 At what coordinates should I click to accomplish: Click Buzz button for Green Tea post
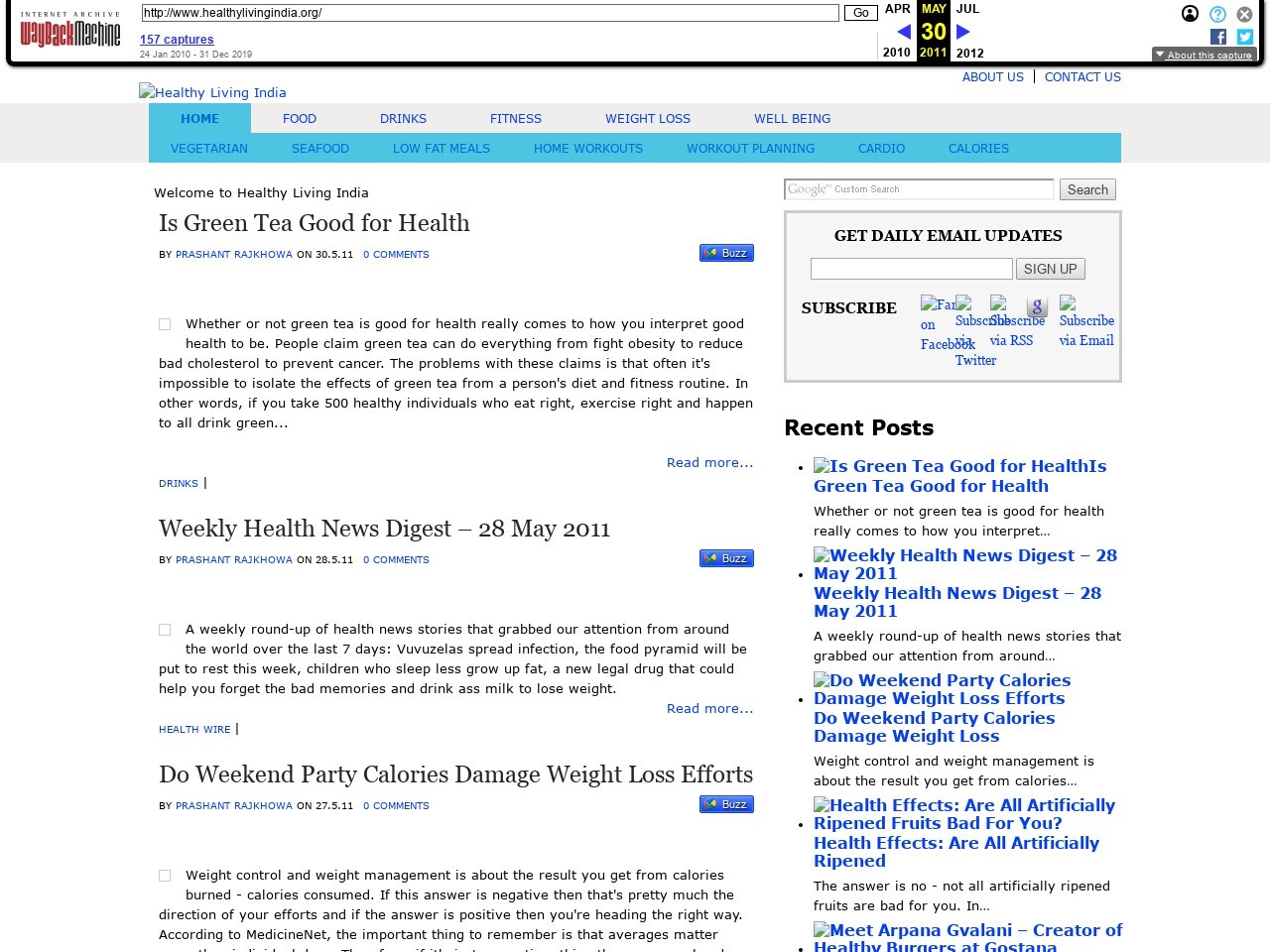click(x=726, y=253)
